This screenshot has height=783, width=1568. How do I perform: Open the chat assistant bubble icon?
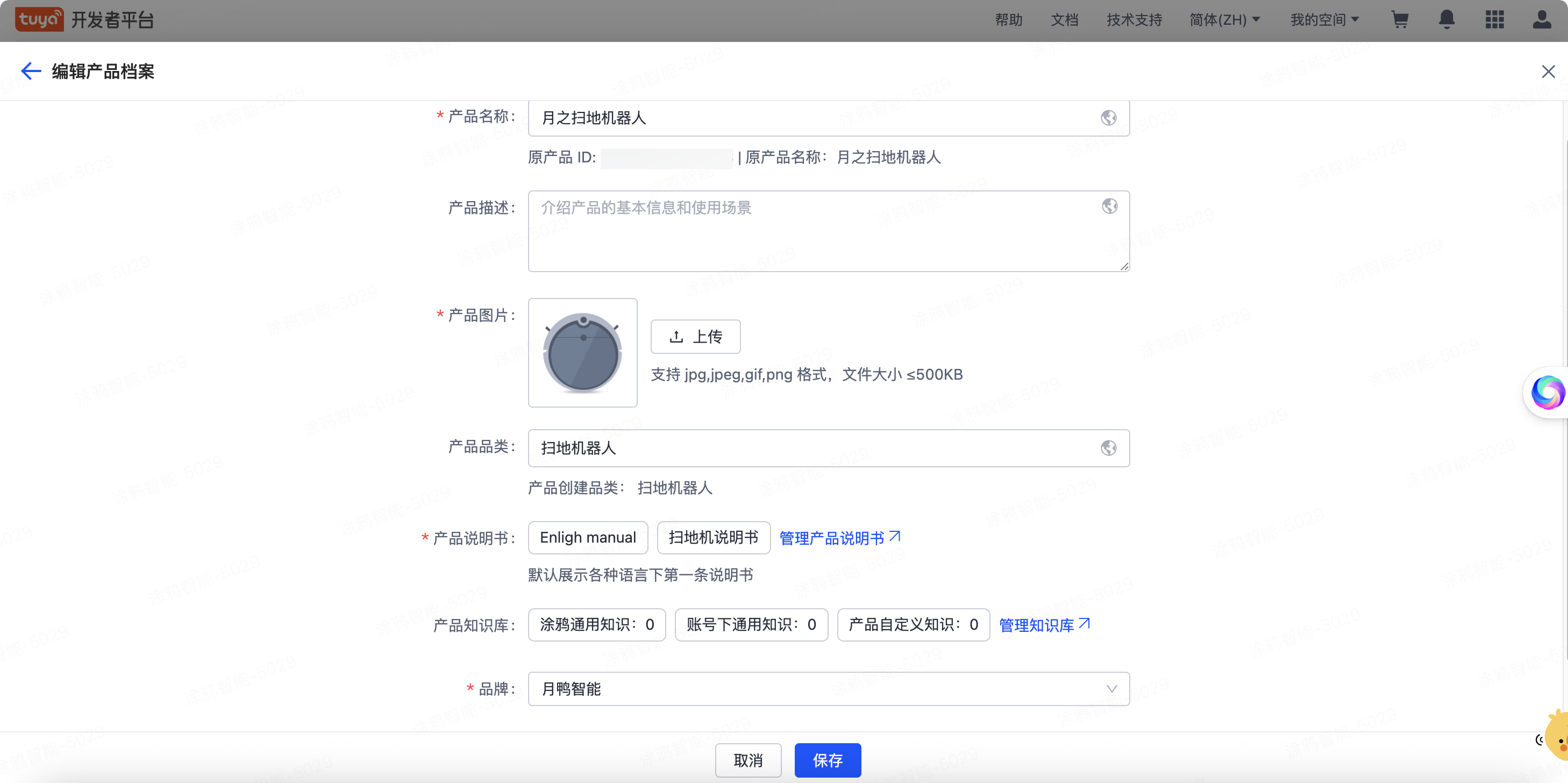[x=1548, y=392]
